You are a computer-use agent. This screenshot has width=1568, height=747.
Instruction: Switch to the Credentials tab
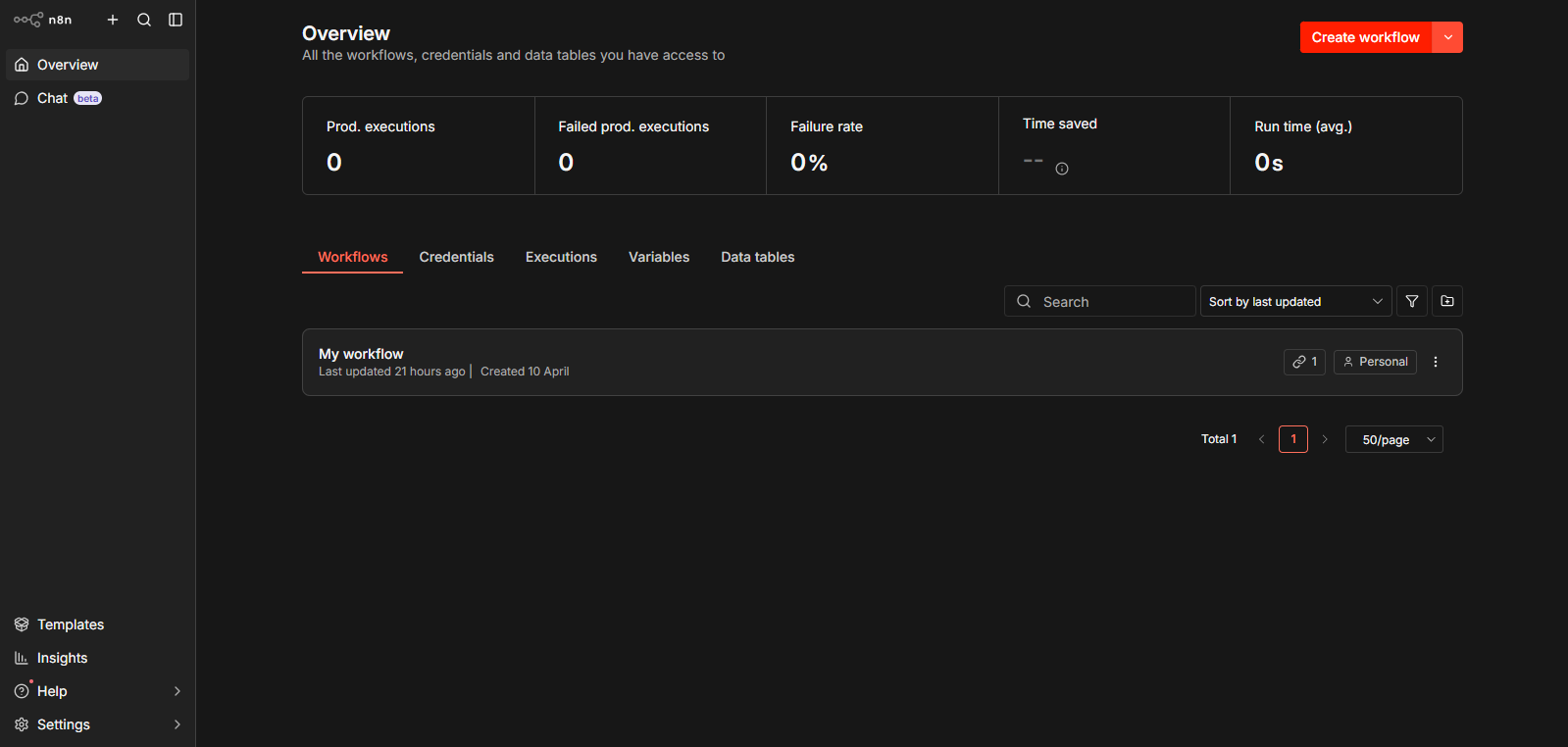[457, 257]
